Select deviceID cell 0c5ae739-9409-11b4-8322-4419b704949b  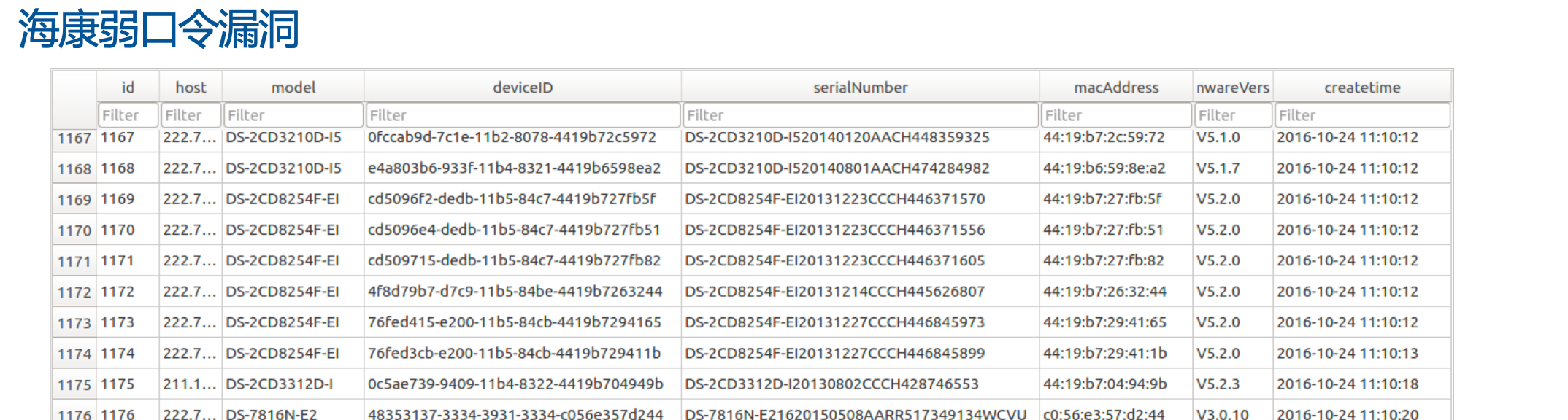pos(523,384)
